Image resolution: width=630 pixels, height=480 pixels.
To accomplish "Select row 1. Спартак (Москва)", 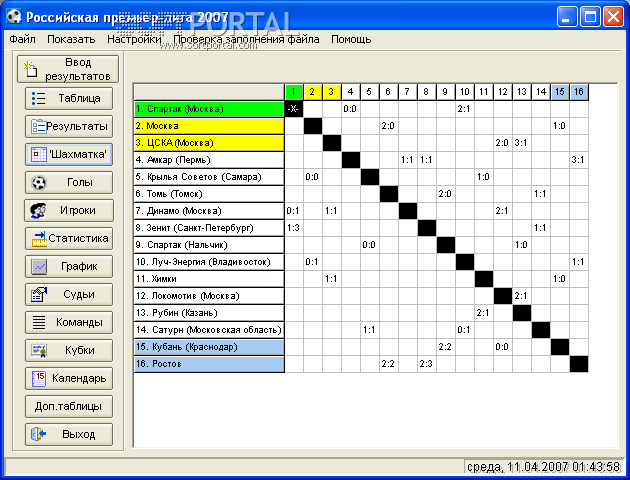I will pyautogui.click(x=209, y=109).
